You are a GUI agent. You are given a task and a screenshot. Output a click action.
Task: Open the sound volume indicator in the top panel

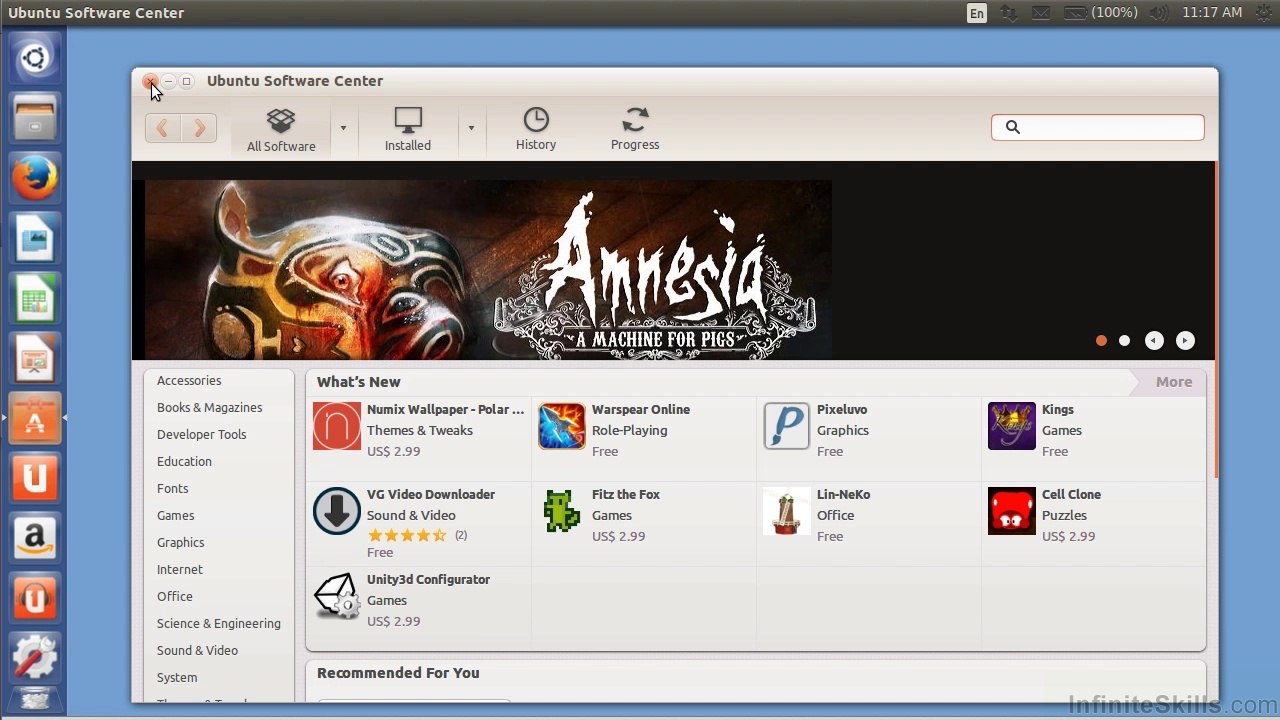(1158, 13)
